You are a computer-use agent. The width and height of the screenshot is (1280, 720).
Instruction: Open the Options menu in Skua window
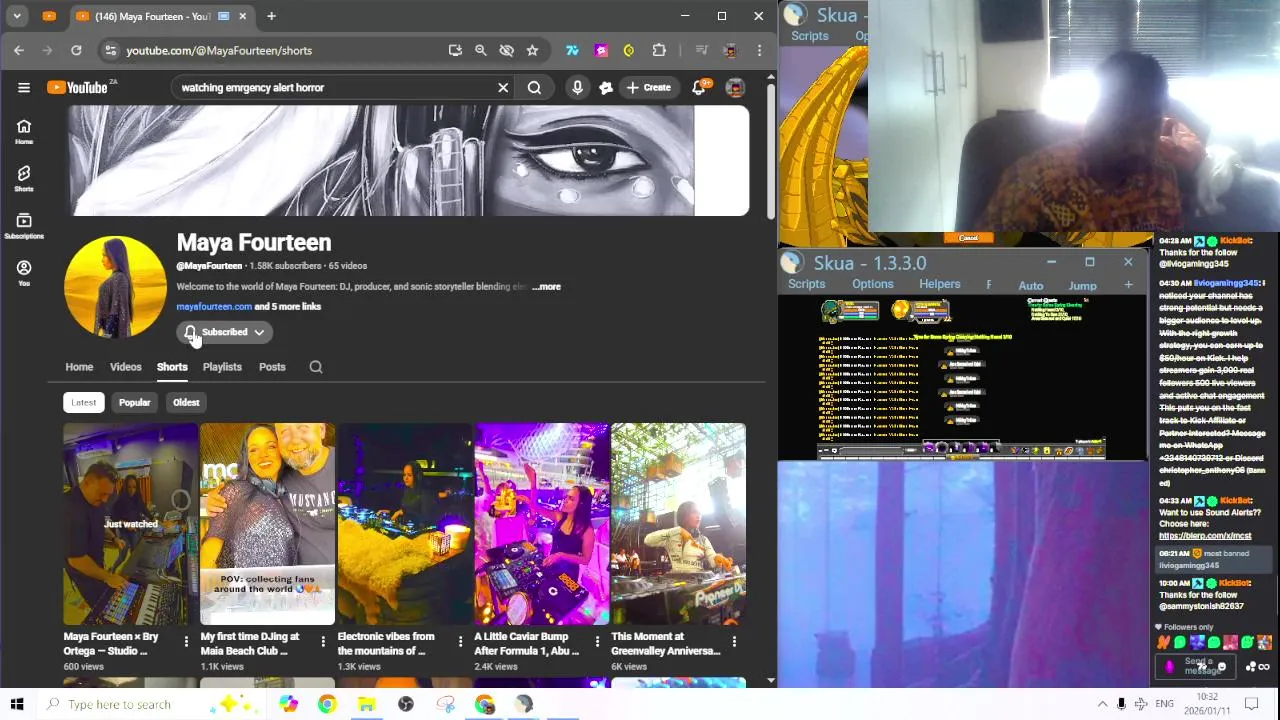tap(873, 284)
